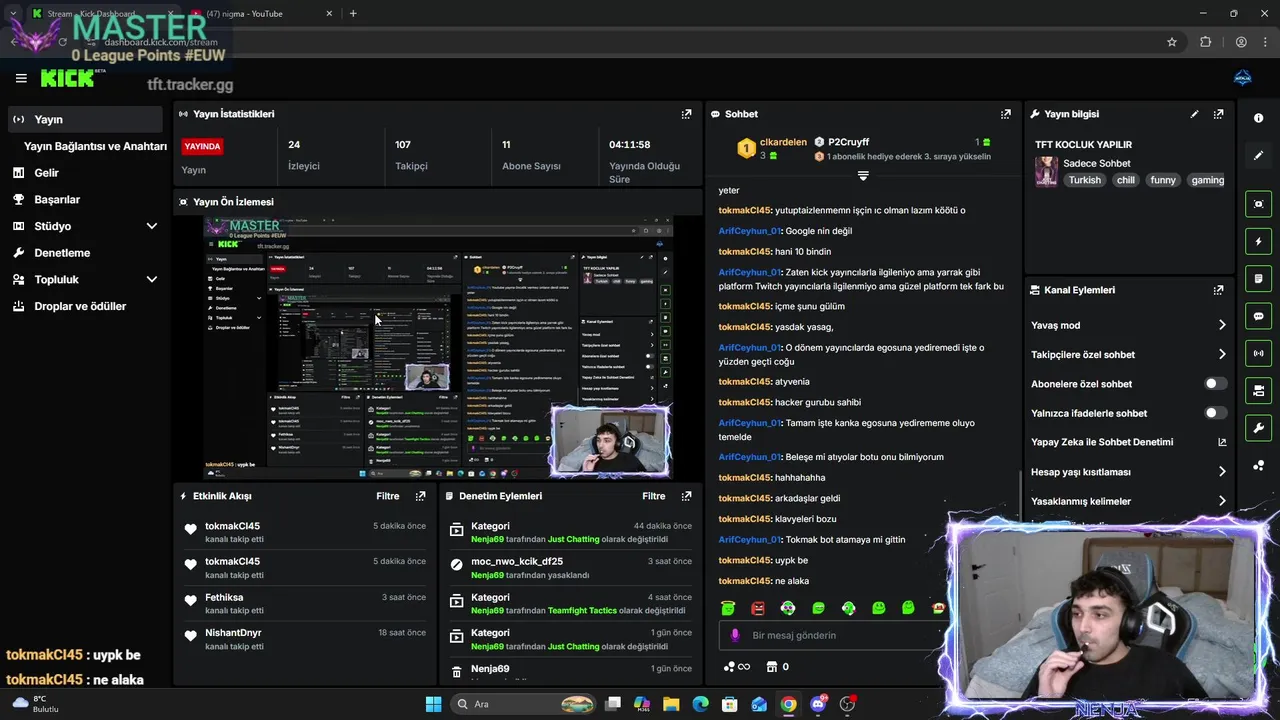The width and height of the screenshot is (1280, 720).
Task: Toggle Abonelere özel sohbet switch
Action: tap(1215, 384)
